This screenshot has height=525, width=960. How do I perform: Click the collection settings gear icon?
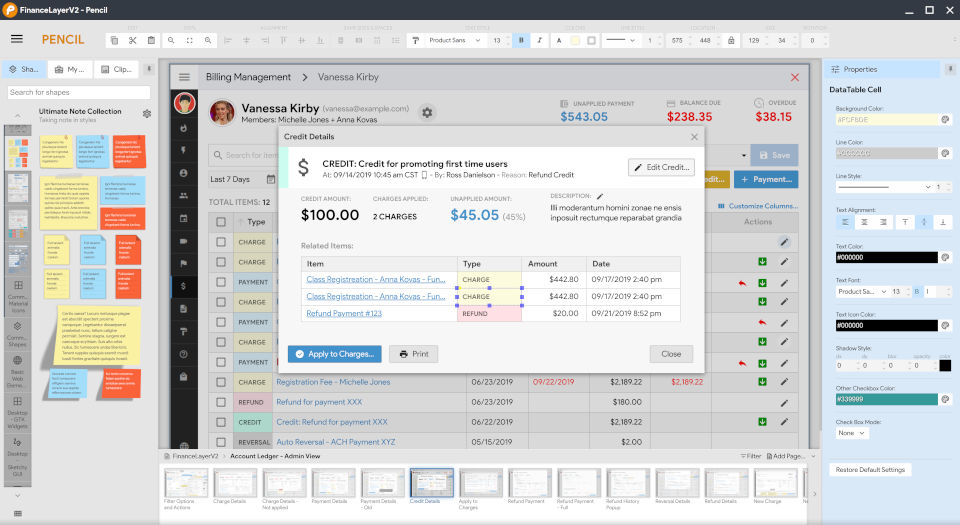[147, 114]
